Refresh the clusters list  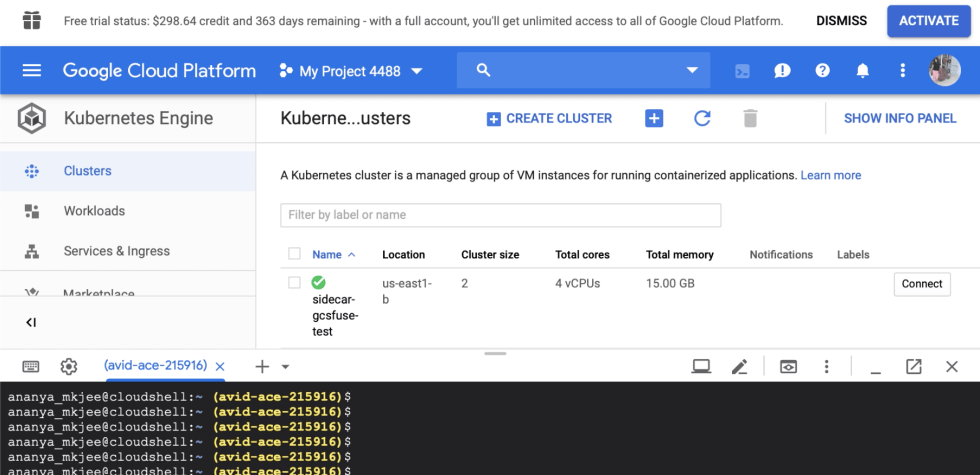click(x=702, y=118)
